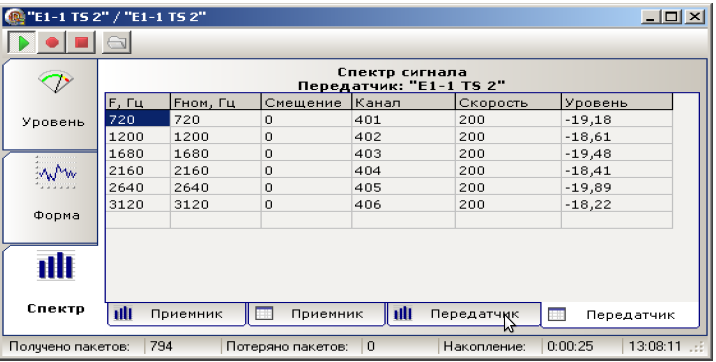716x362 pixels.
Task: Click Смещение column header
Action: click(x=306, y=102)
